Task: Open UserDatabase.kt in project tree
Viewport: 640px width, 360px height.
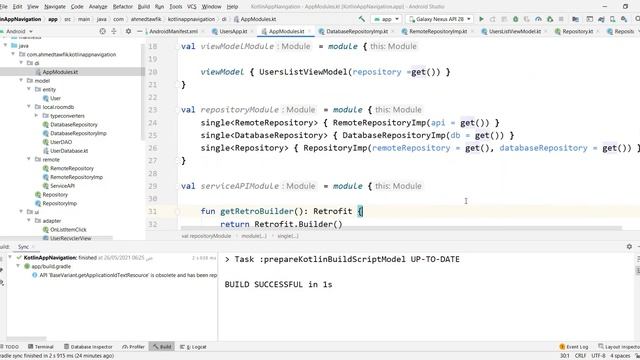Action: [69, 151]
